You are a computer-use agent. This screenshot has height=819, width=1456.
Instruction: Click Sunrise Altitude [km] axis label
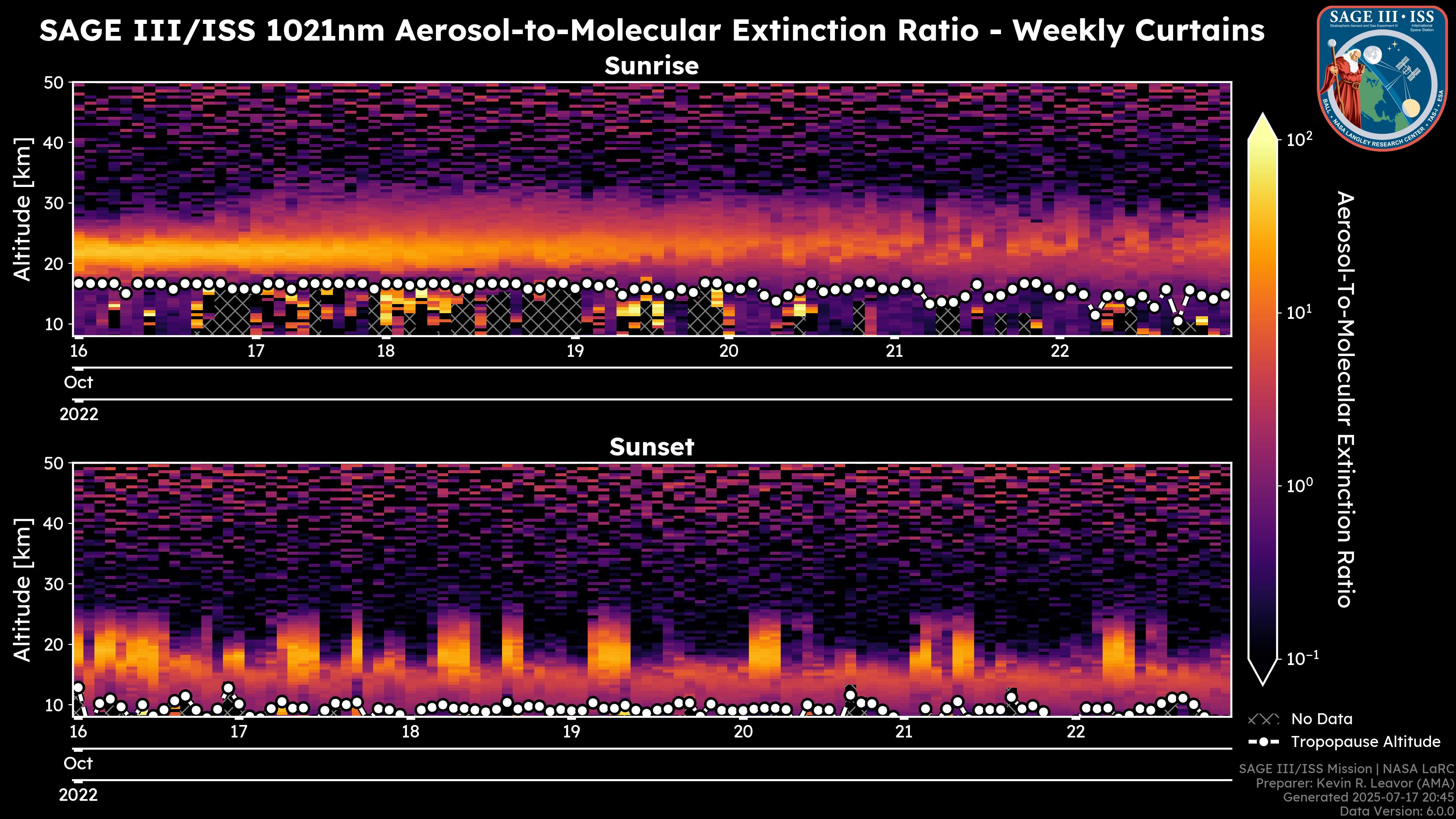23,209
